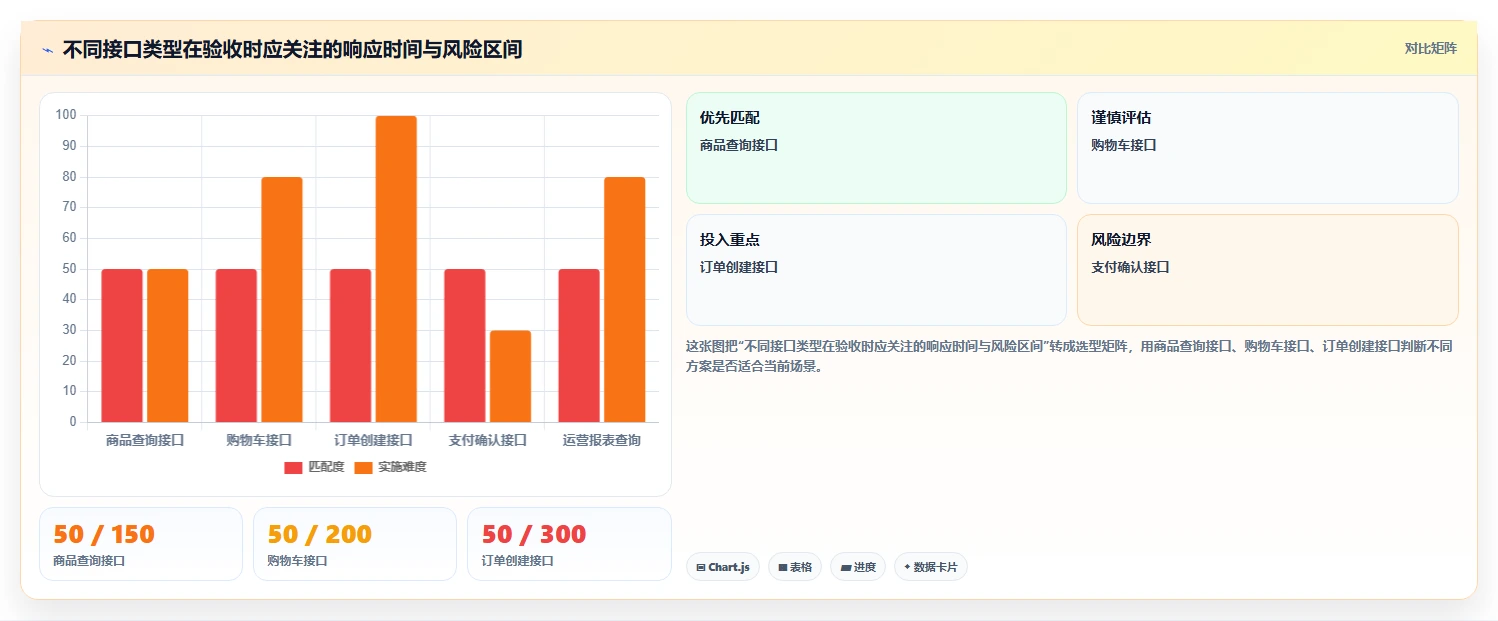Viewport: 1498px width, 621px height.
Task: Click orange 实施难度 bar for 购物车接口
Action: pyautogui.click(x=282, y=299)
